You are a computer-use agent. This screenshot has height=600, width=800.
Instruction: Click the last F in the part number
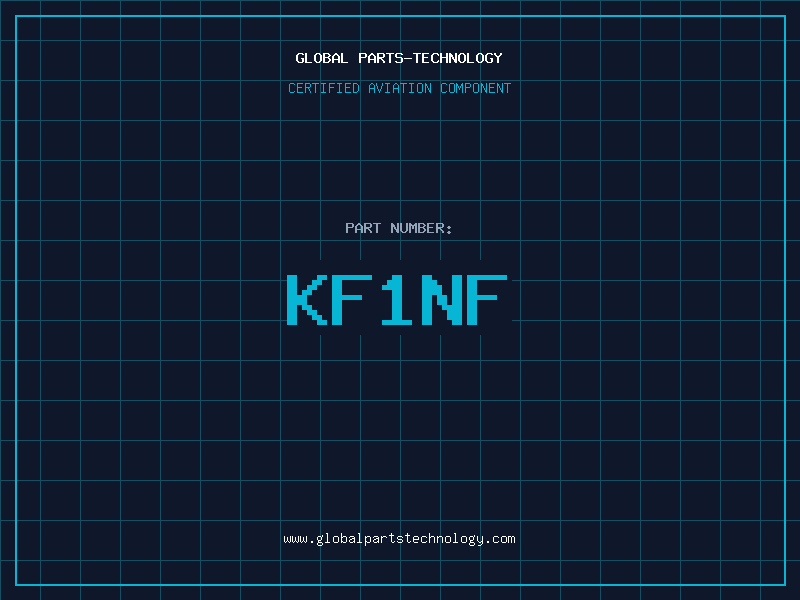pos(488,300)
